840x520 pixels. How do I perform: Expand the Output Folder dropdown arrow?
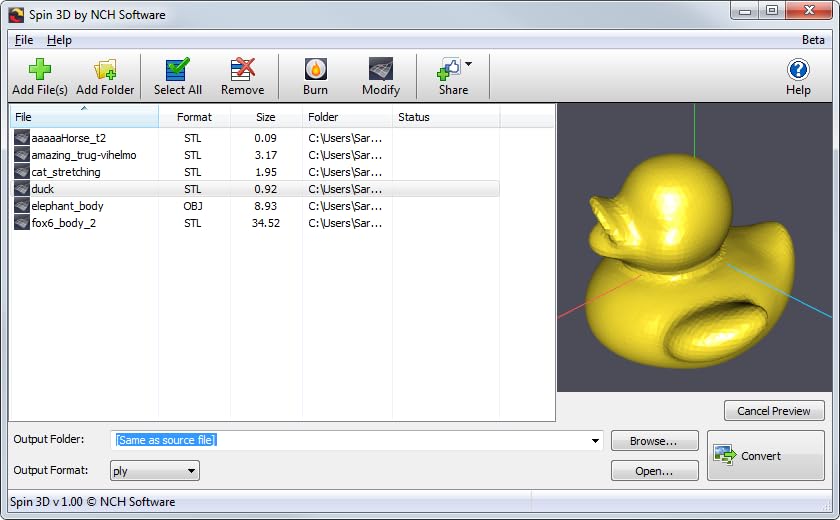point(596,441)
